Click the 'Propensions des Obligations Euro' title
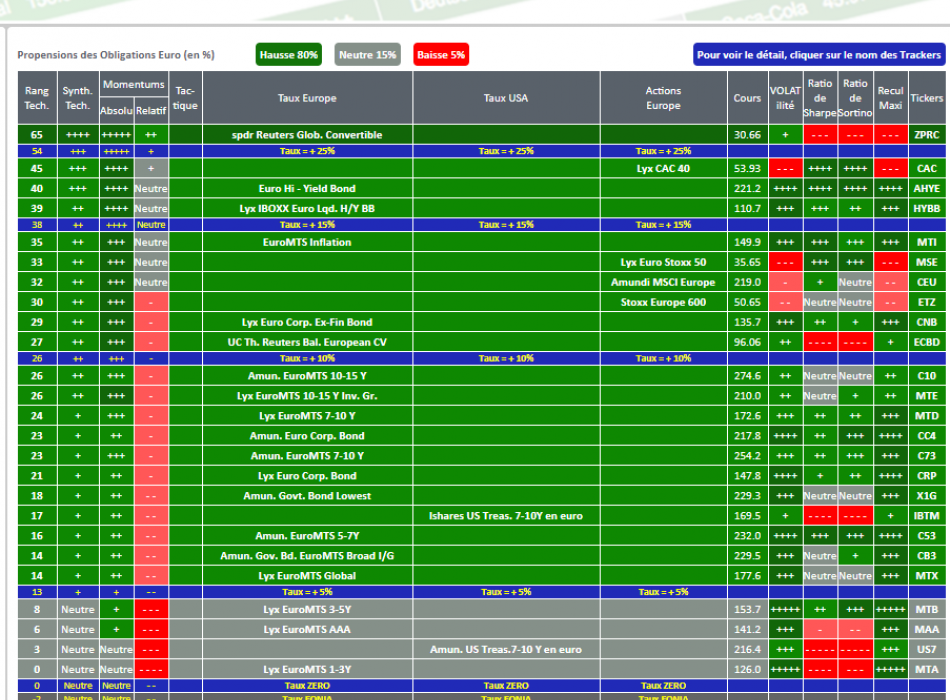The height and width of the screenshot is (700, 950). pyautogui.click(x=116, y=55)
